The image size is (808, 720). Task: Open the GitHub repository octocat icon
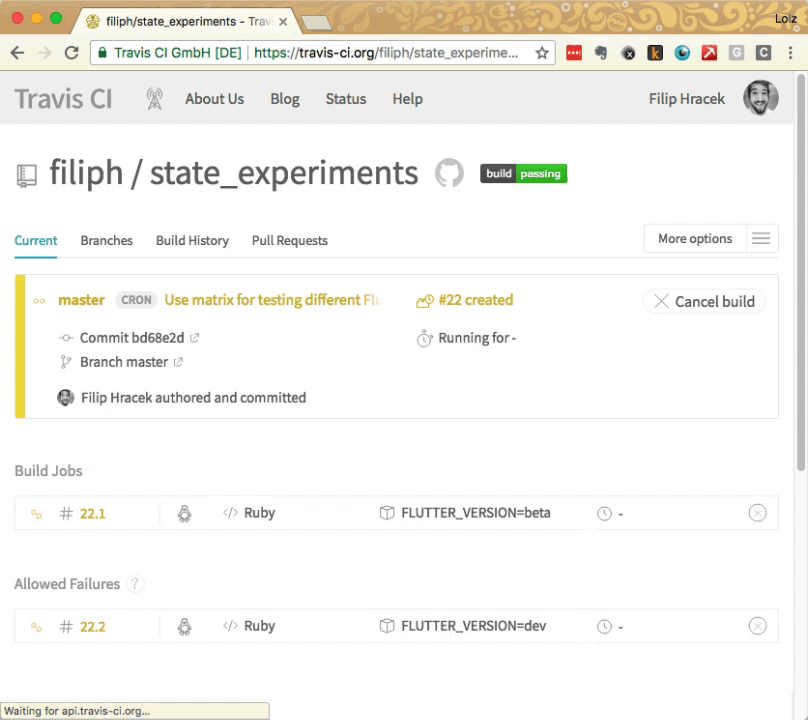[x=449, y=173]
